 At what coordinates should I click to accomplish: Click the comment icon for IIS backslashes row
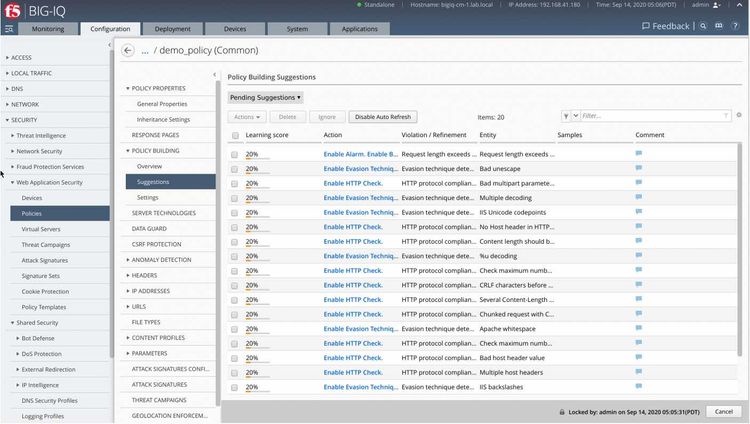(639, 386)
